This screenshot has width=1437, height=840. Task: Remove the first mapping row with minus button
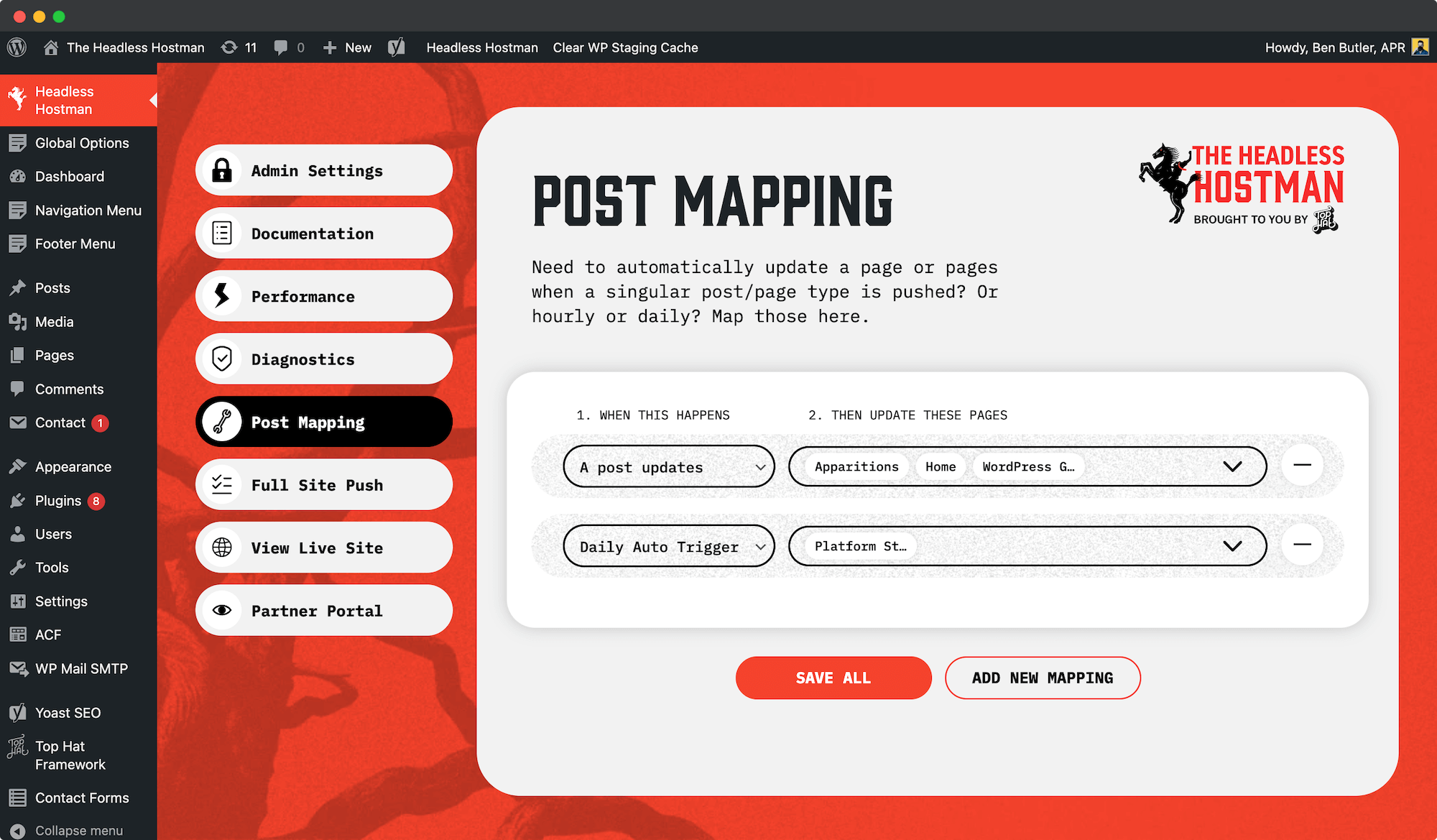(x=1302, y=466)
